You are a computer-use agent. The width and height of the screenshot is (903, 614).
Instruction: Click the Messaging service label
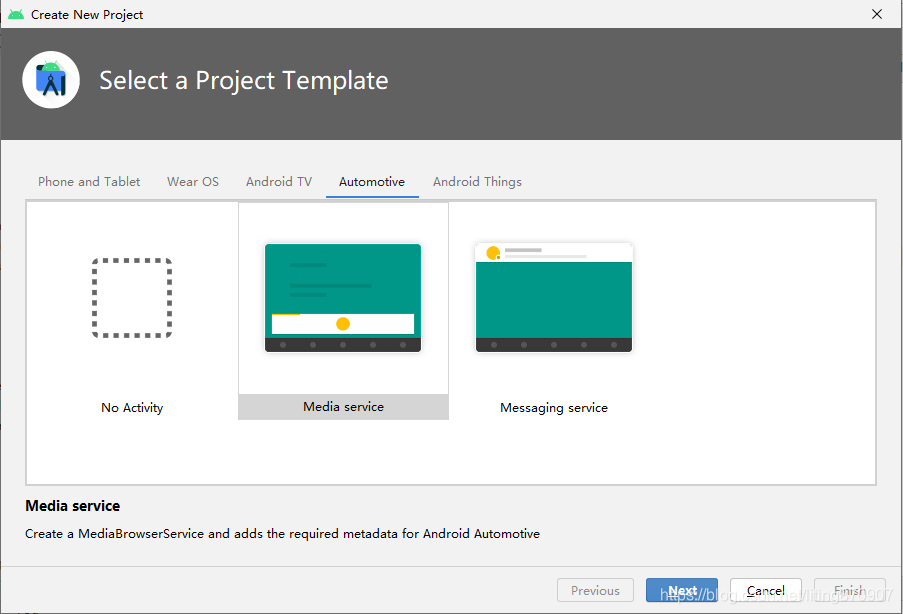553,408
